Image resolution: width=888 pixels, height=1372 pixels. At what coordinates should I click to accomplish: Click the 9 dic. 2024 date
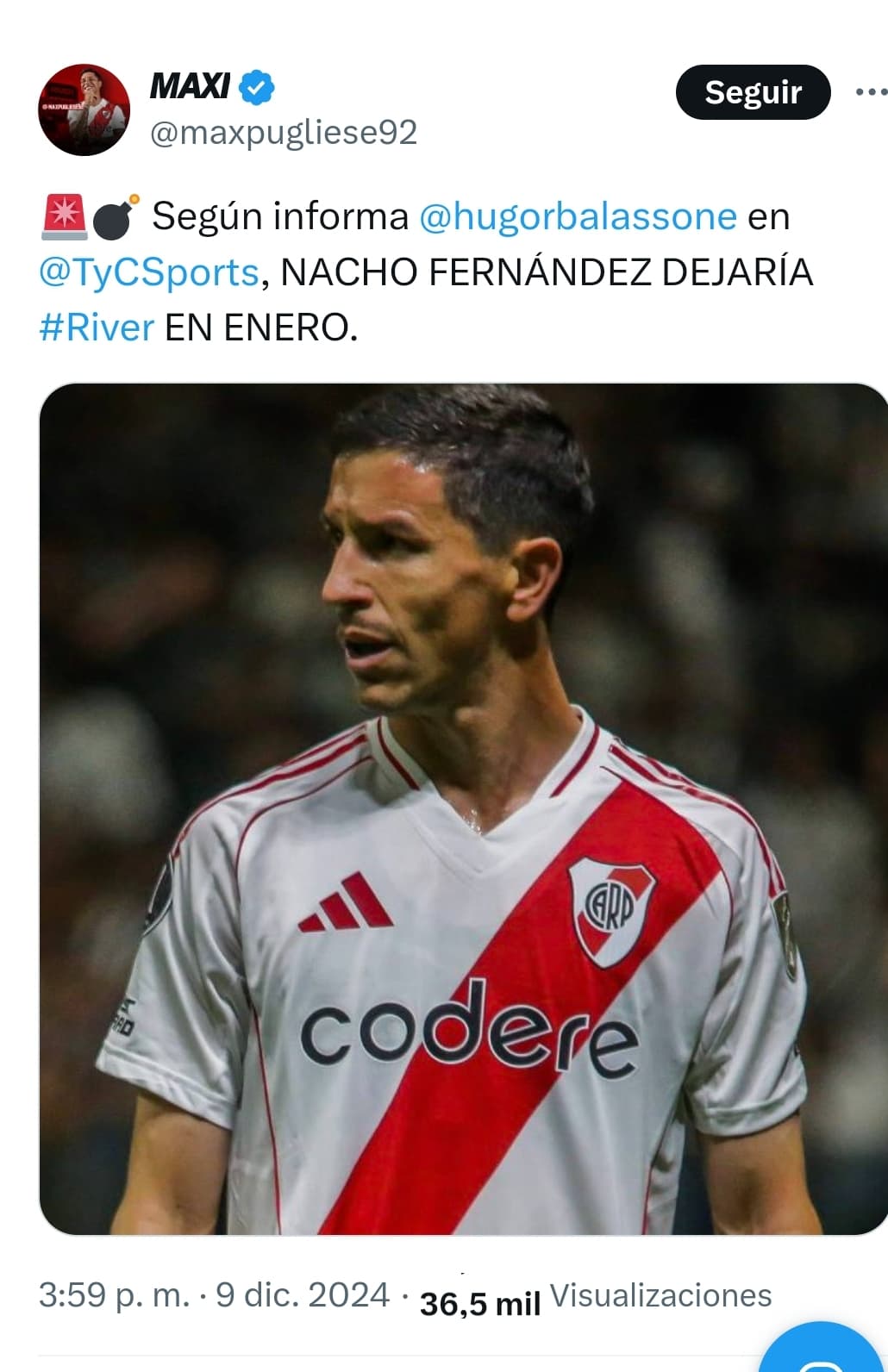(x=303, y=1295)
